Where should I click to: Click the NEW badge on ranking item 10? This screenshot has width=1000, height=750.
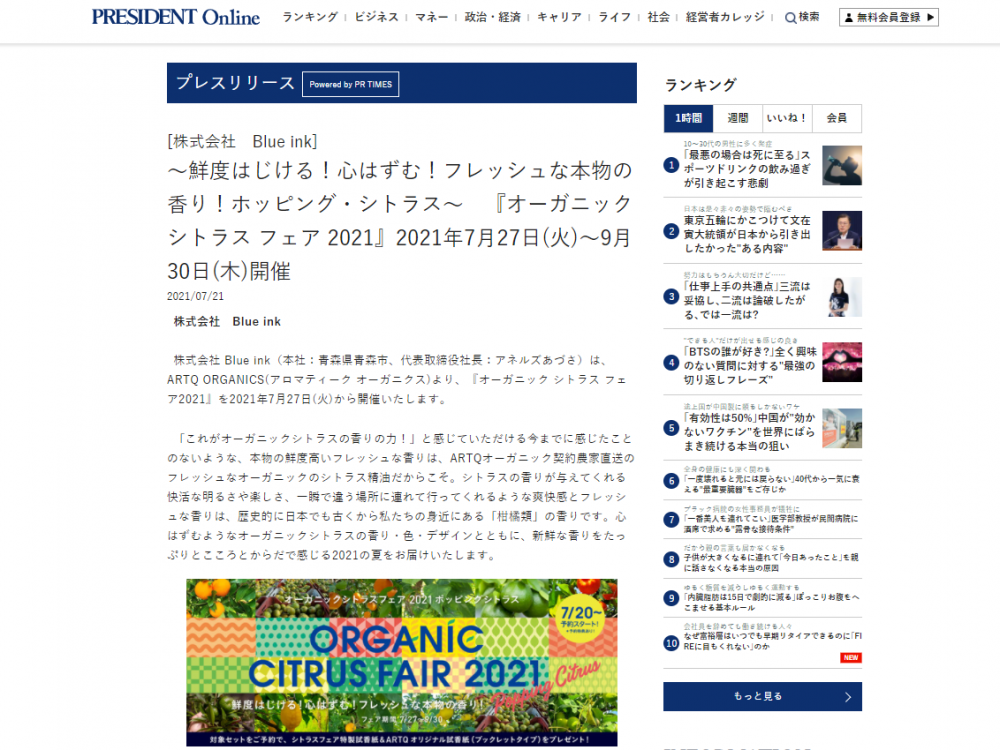(x=851, y=658)
